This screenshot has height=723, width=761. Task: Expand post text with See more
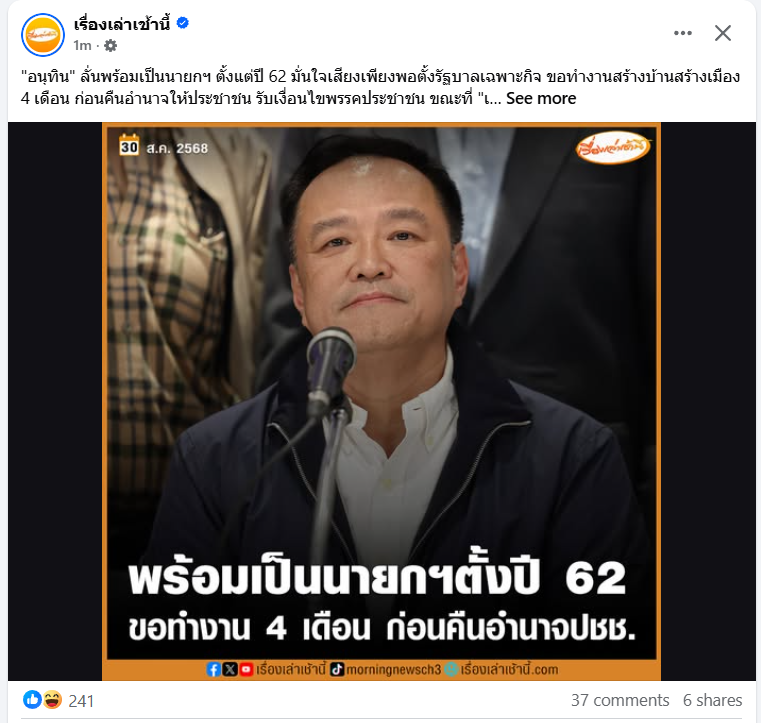click(541, 99)
